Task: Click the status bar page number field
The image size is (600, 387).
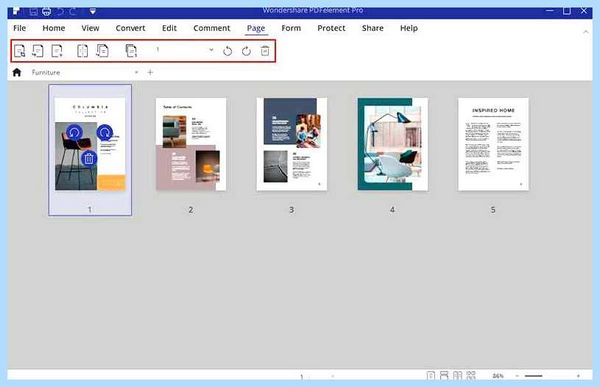Action: pyautogui.click(x=302, y=377)
